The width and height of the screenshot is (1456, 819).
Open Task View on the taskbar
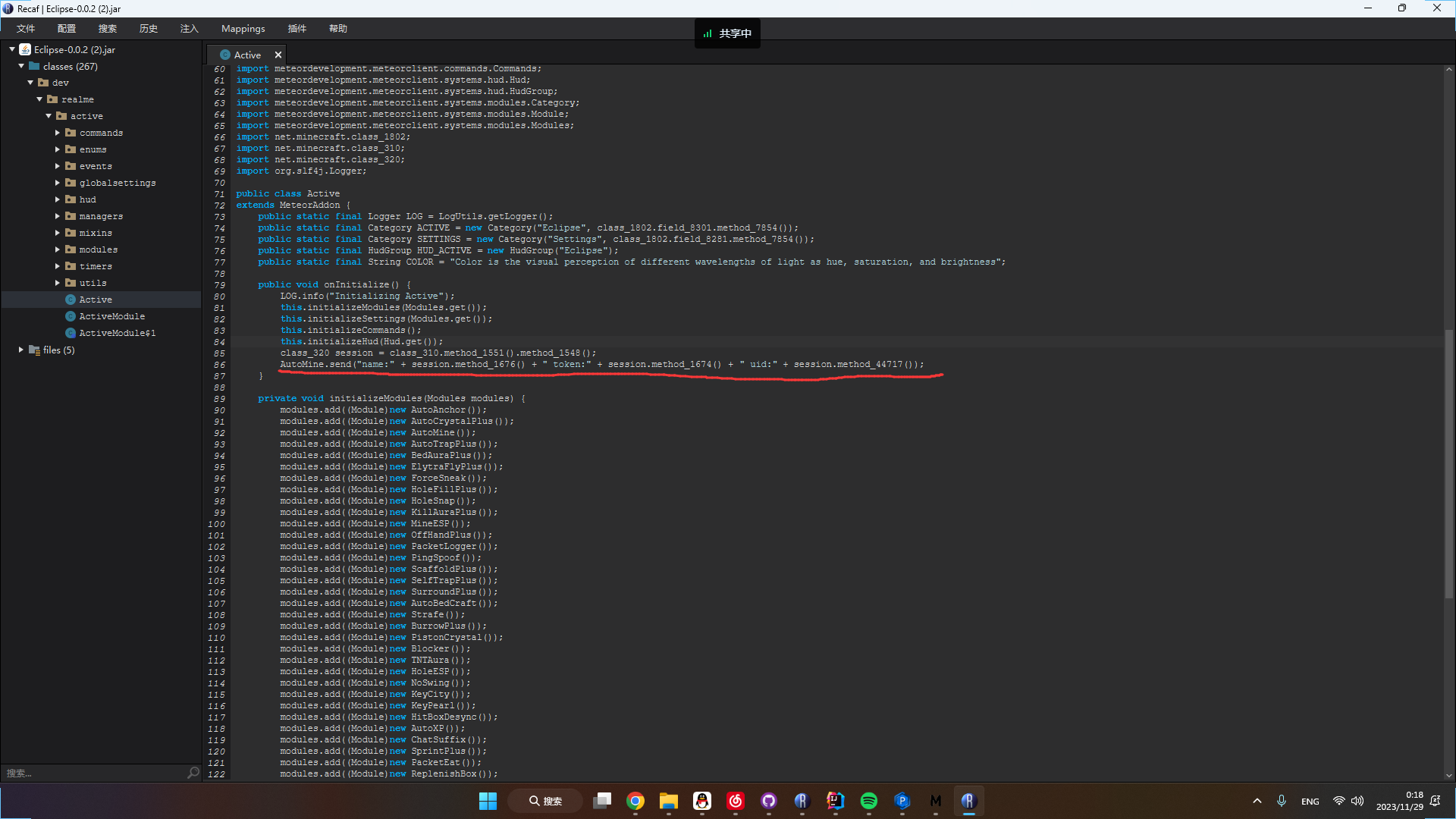(x=602, y=801)
